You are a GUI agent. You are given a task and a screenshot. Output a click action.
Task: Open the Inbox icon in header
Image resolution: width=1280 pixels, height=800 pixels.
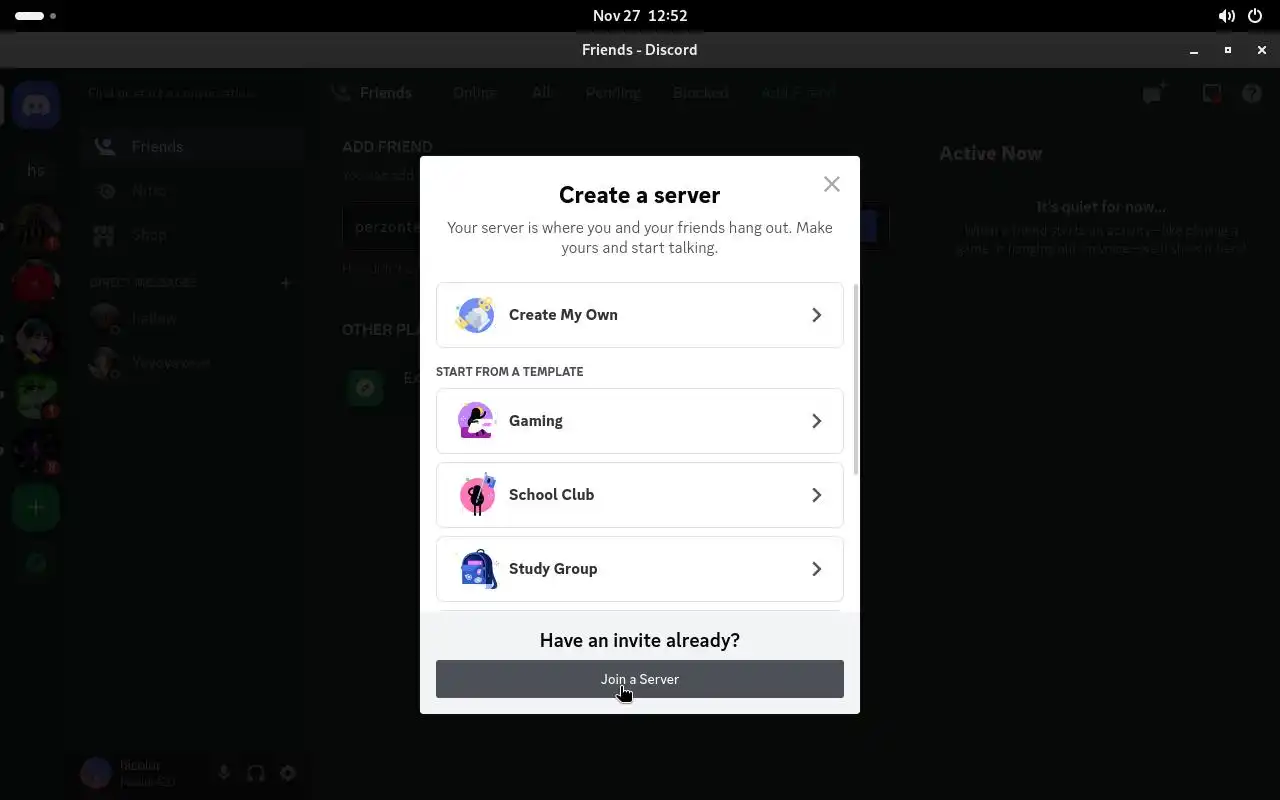(1212, 93)
